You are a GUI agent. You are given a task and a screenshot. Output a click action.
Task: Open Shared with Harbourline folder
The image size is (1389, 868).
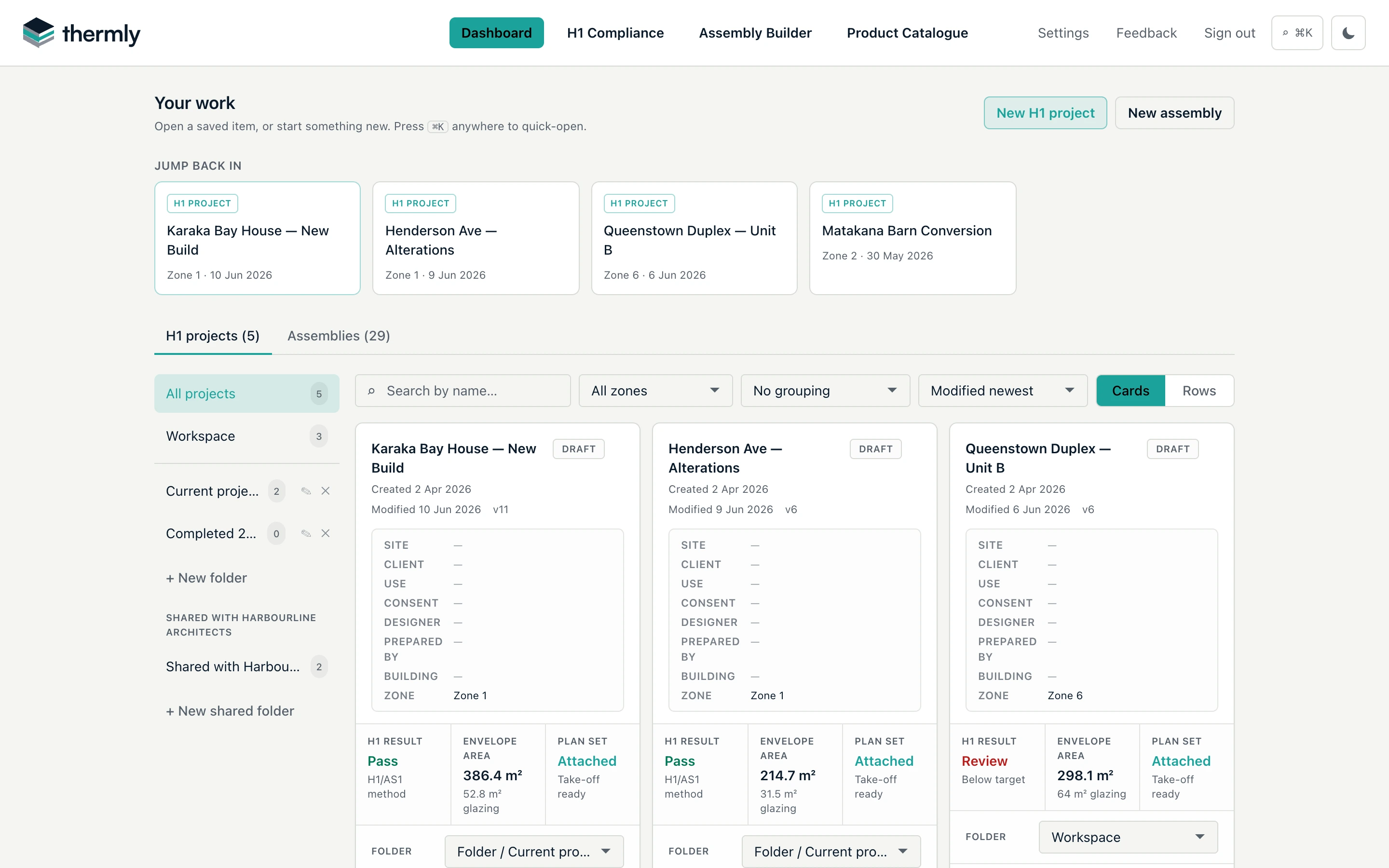click(247, 666)
